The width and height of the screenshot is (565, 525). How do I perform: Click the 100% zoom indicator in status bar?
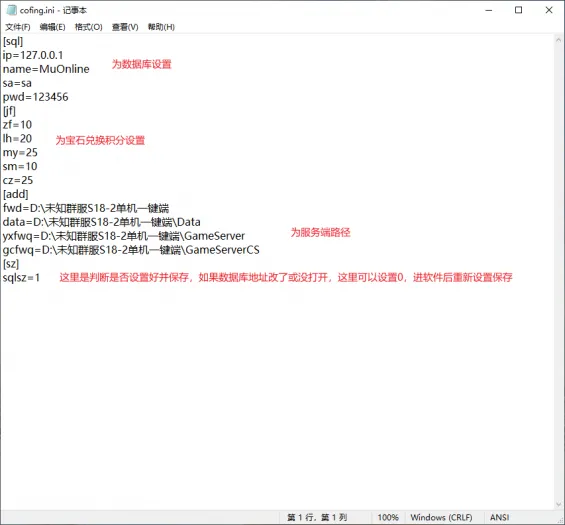[x=388, y=517]
